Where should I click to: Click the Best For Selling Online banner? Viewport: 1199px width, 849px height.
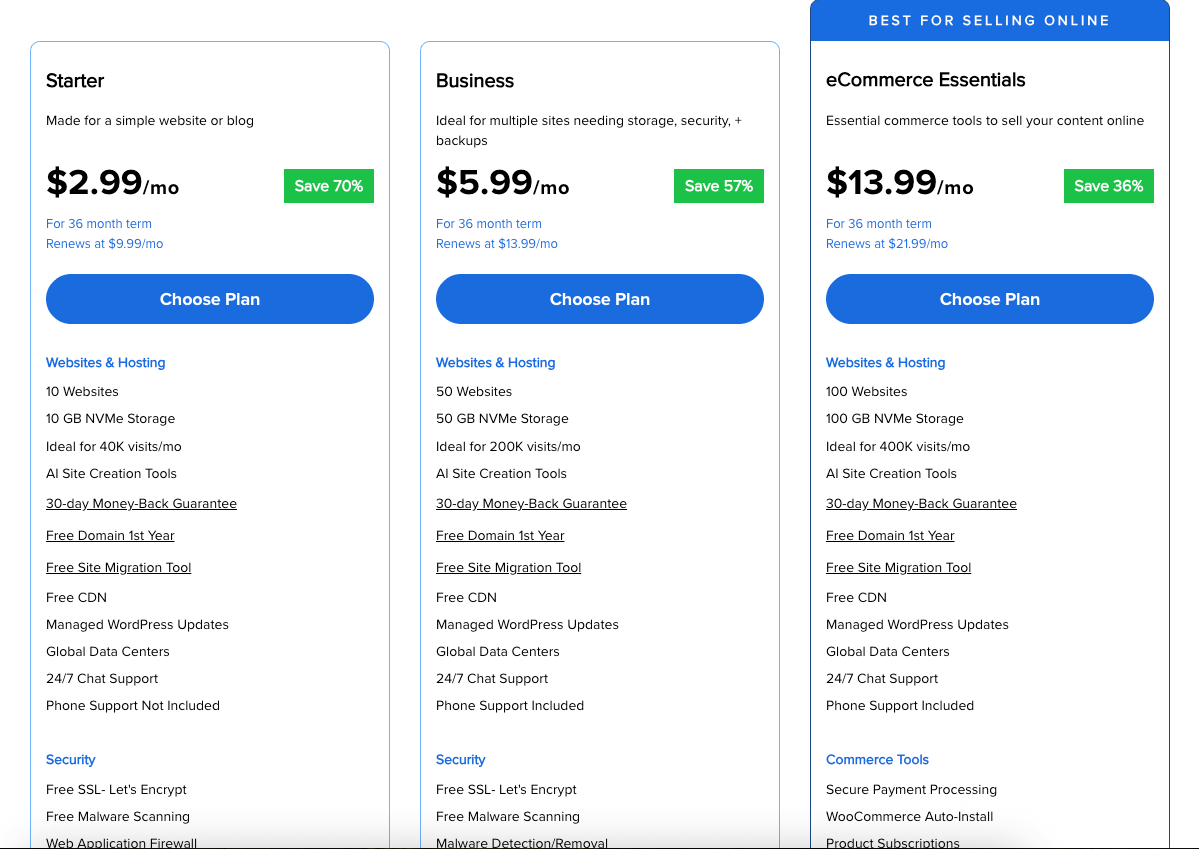click(x=989, y=21)
